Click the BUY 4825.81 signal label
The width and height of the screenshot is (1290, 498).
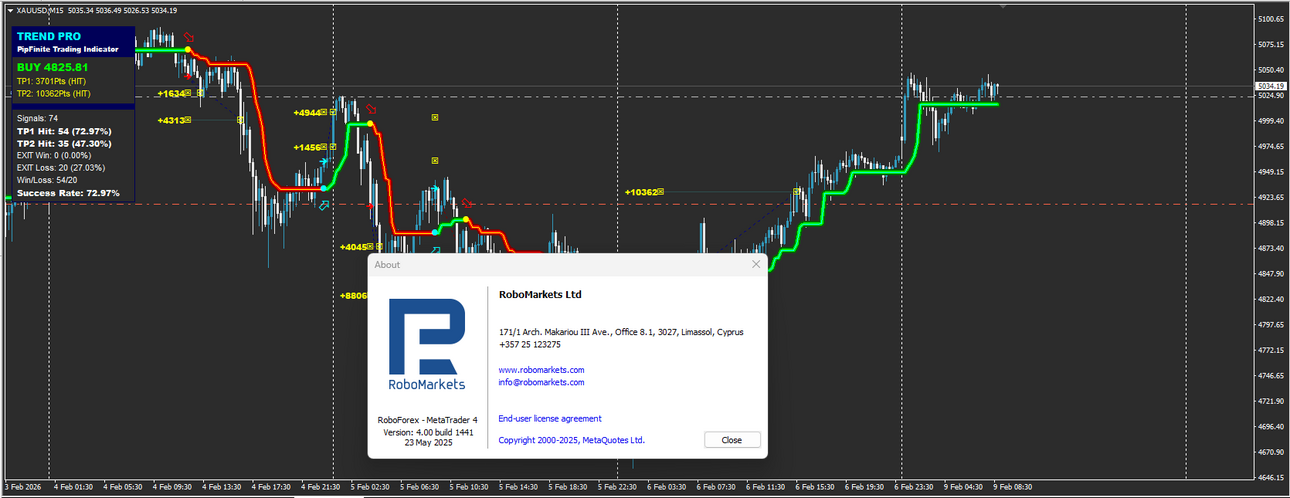pyautogui.click(x=52, y=67)
